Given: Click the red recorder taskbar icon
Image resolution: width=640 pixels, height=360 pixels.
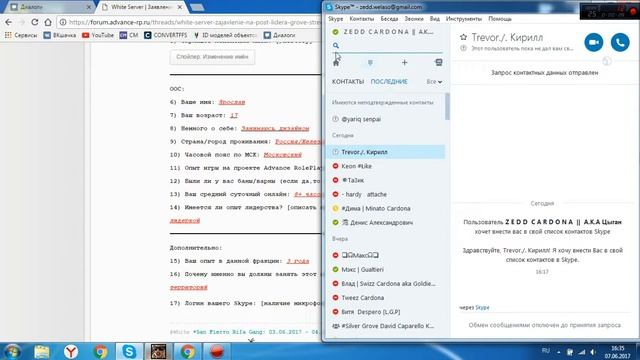Looking at the screenshot, I should point(217,351).
